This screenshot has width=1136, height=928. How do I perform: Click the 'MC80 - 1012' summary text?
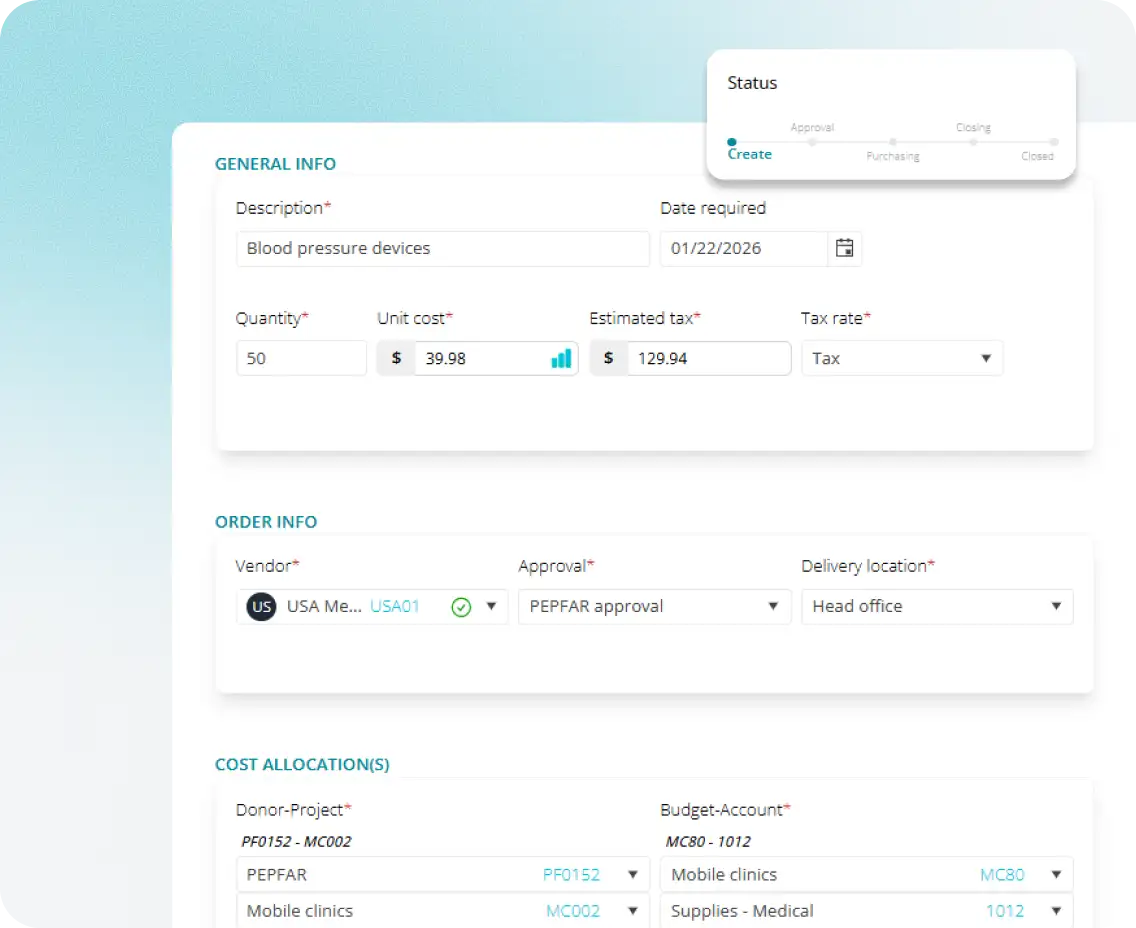point(708,842)
